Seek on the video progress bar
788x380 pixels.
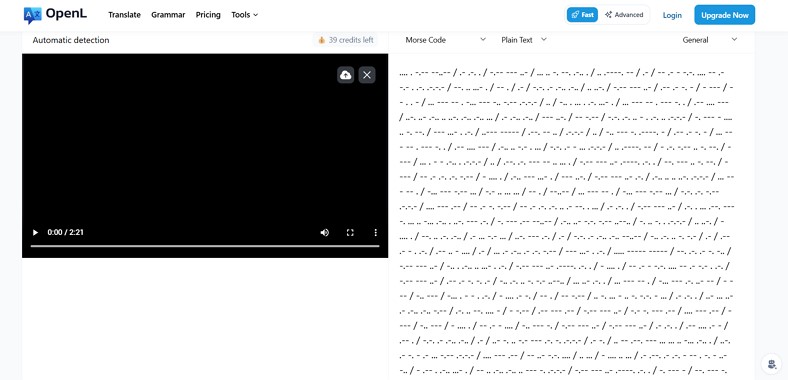coord(205,246)
